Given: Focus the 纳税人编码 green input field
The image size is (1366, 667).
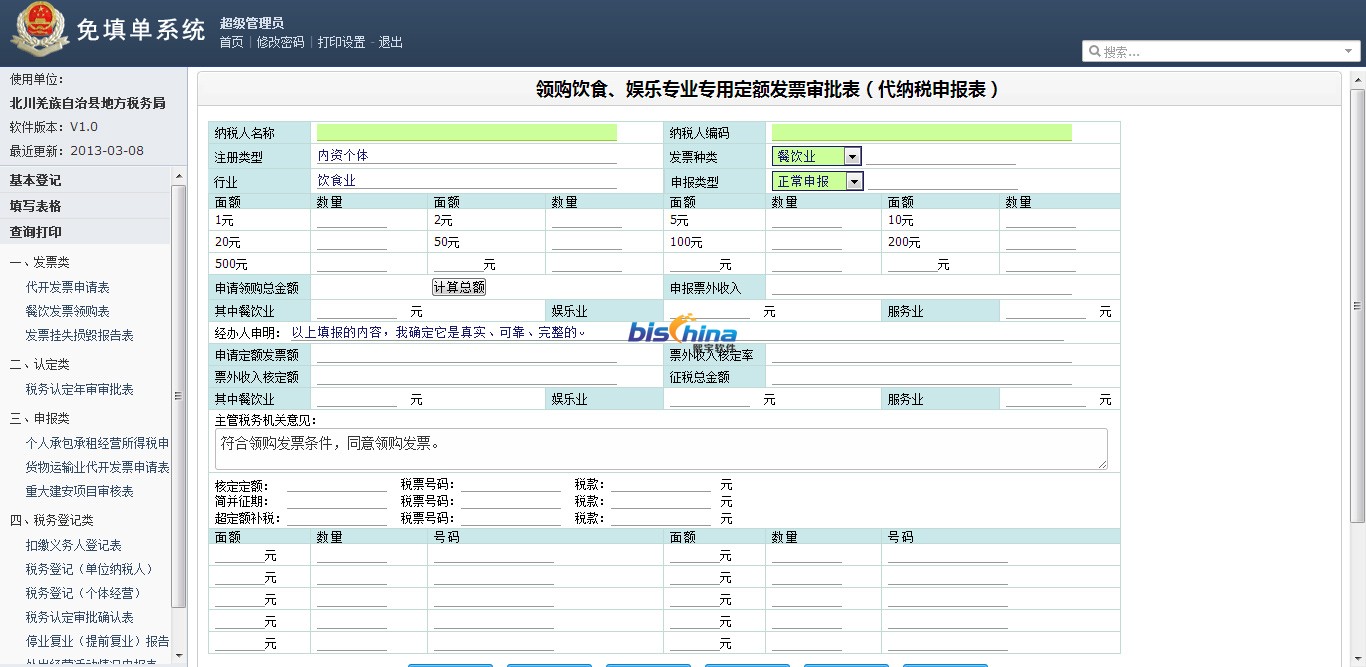Looking at the screenshot, I should (x=922, y=132).
